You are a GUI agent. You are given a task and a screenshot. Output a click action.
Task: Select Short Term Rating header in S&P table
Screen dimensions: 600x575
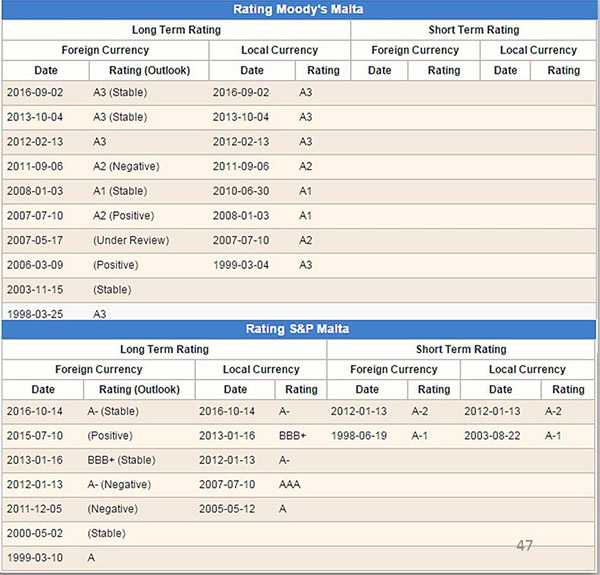point(460,349)
